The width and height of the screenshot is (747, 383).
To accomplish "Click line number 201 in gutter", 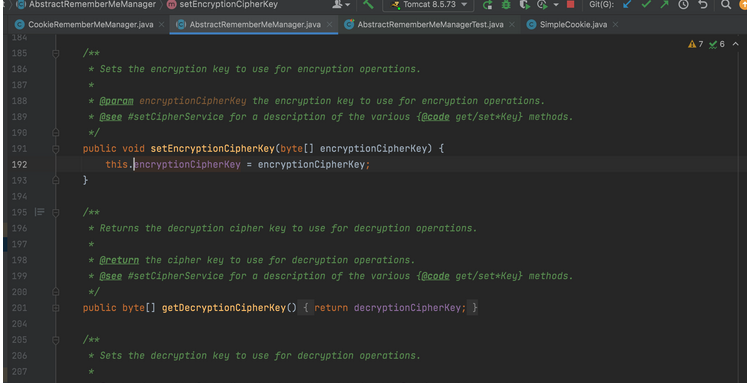I will point(19,308).
